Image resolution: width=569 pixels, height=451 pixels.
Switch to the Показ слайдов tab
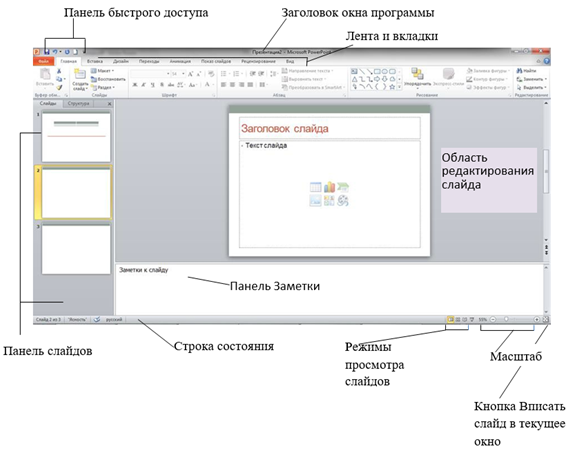pyautogui.click(x=216, y=61)
